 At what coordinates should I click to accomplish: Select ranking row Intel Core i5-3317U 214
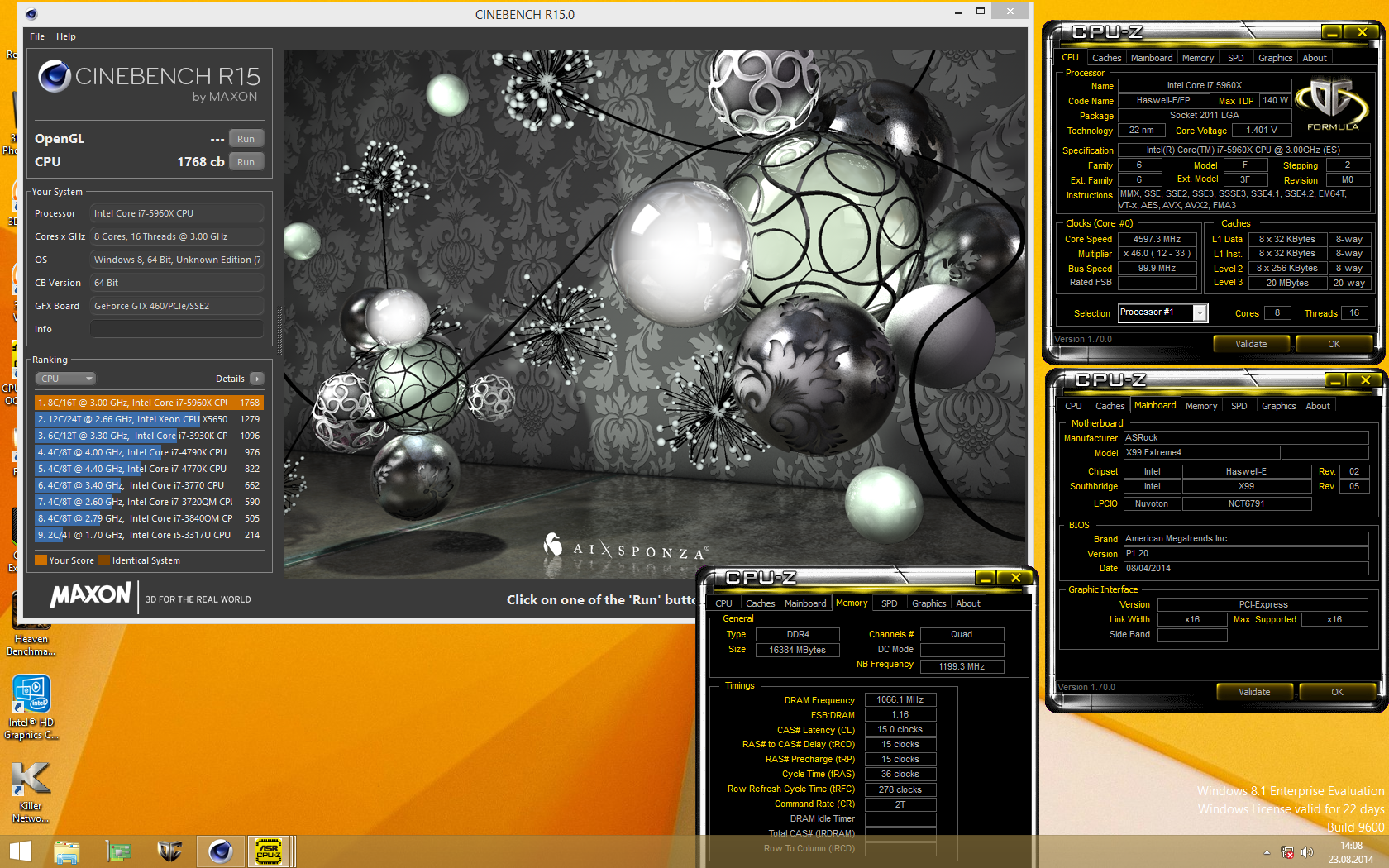click(149, 535)
